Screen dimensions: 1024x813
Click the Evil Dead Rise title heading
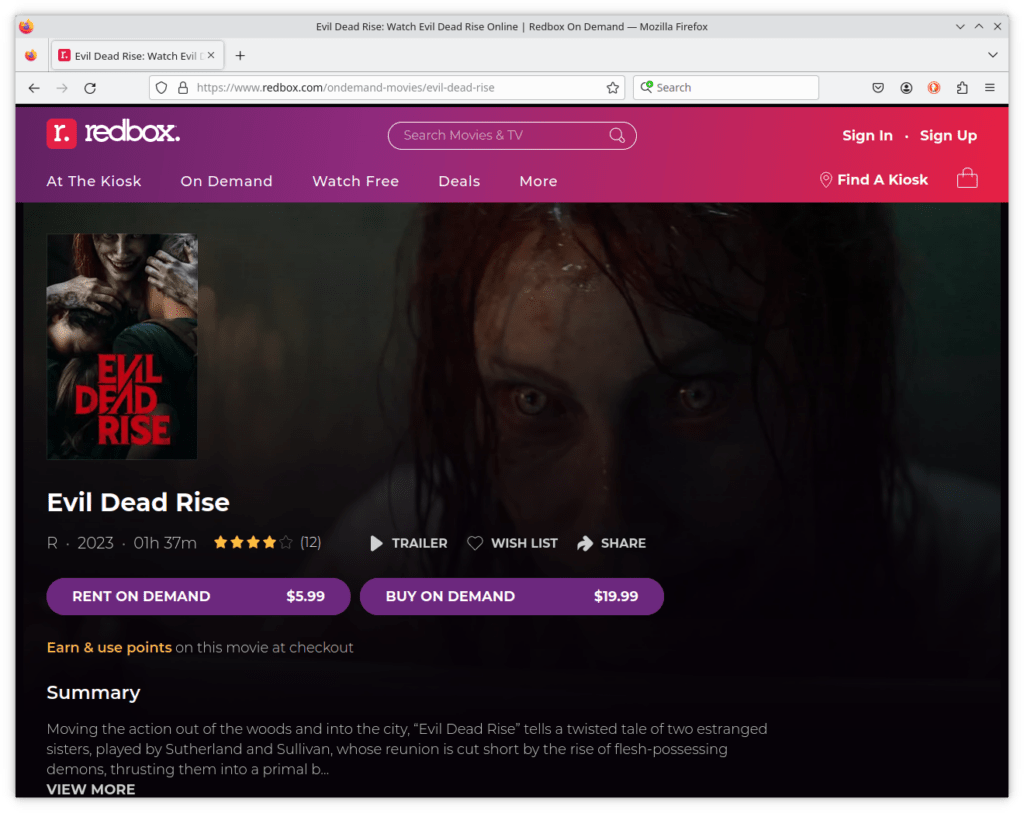(x=138, y=502)
